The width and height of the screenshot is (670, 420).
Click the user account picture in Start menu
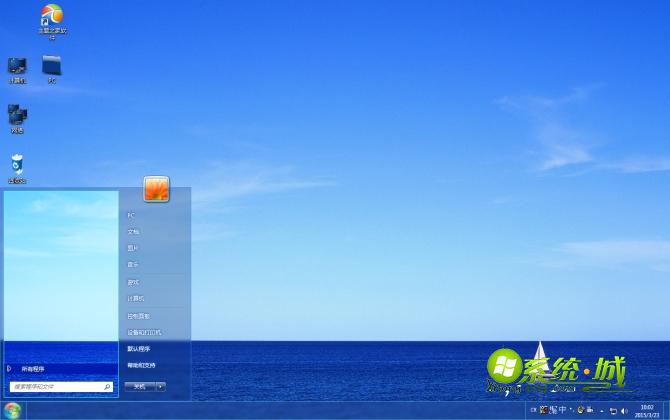(x=156, y=189)
